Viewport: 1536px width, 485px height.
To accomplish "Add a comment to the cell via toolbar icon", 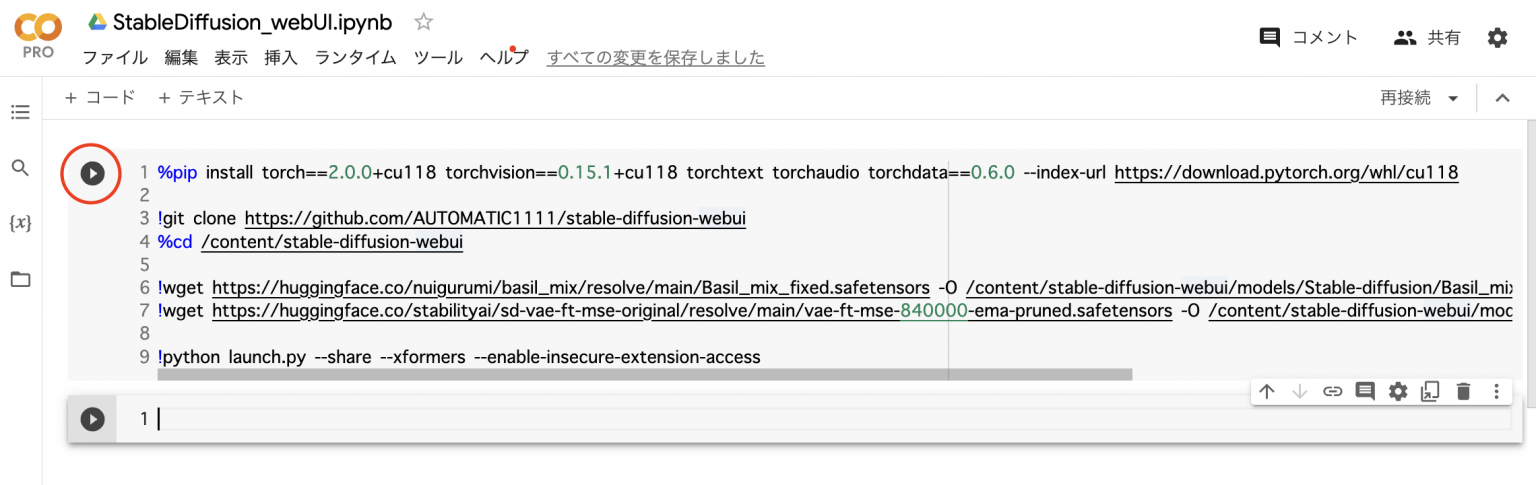I will (x=1365, y=392).
